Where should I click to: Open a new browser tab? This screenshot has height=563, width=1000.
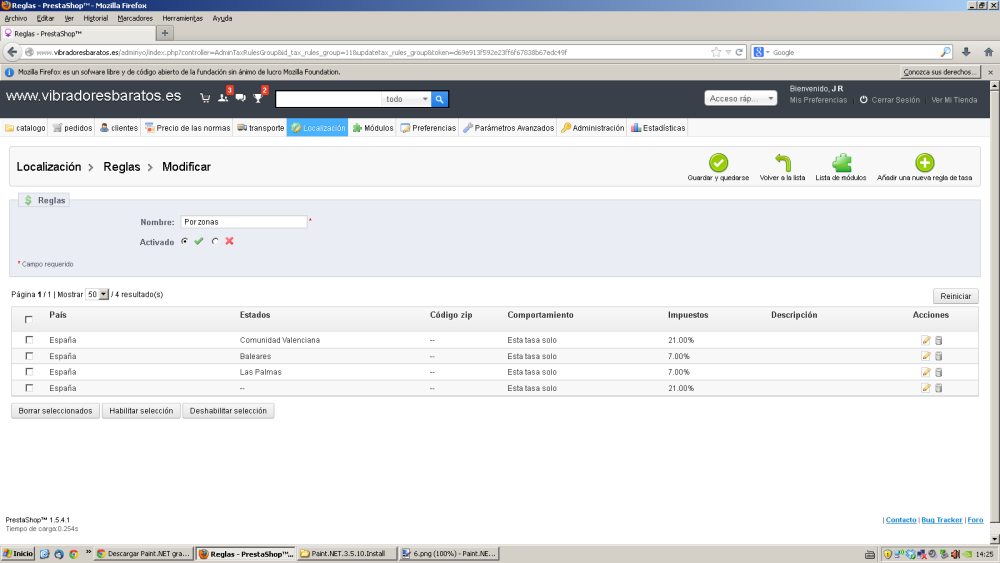[165, 33]
